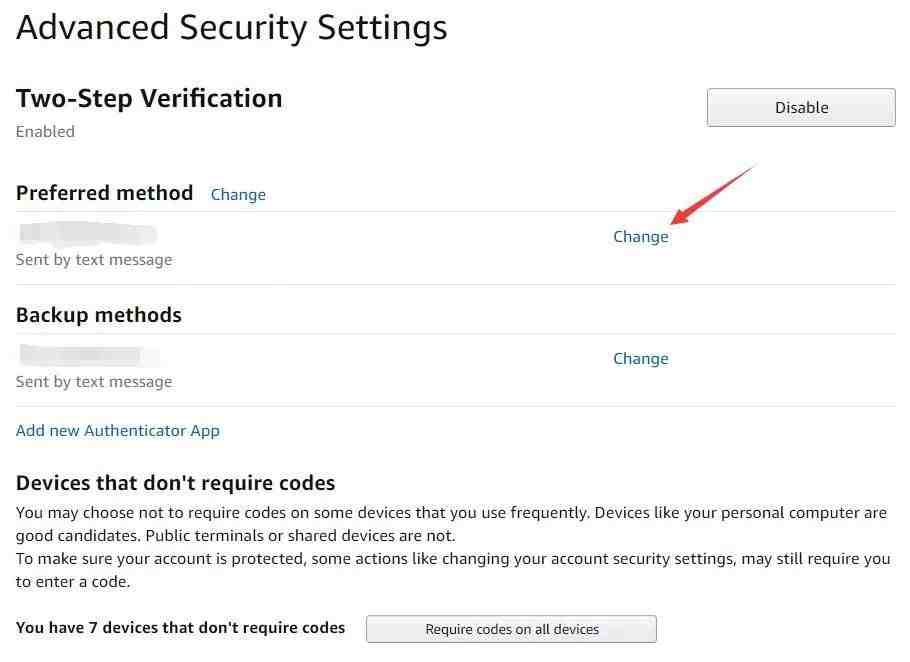This screenshot has height=662, width=910.
Task: Click the Preferred method heading text
Action: (104, 193)
